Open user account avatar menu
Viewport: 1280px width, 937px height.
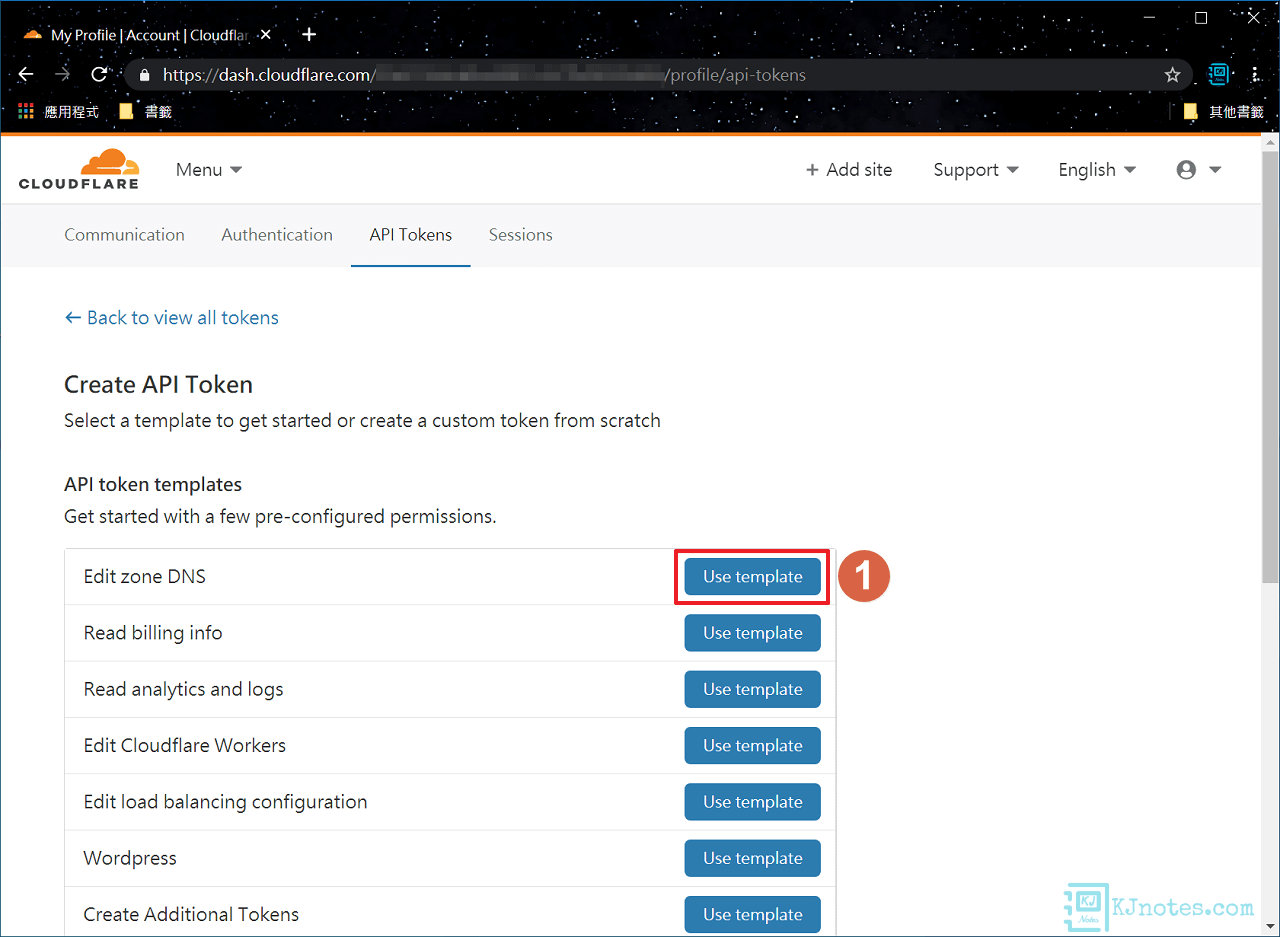(1199, 170)
